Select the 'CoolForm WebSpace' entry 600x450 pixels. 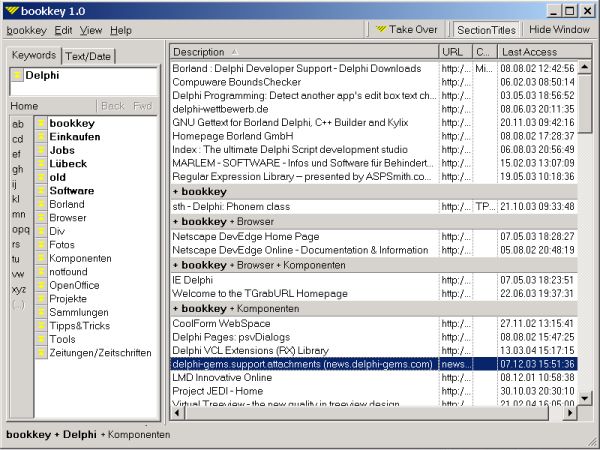pyautogui.click(x=373, y=323)
